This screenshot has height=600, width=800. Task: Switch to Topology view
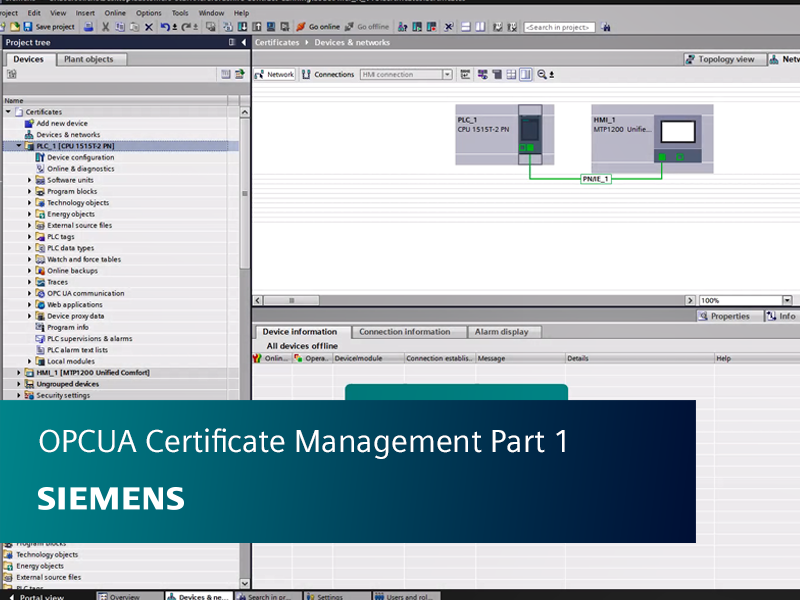(x=725, y=59)
